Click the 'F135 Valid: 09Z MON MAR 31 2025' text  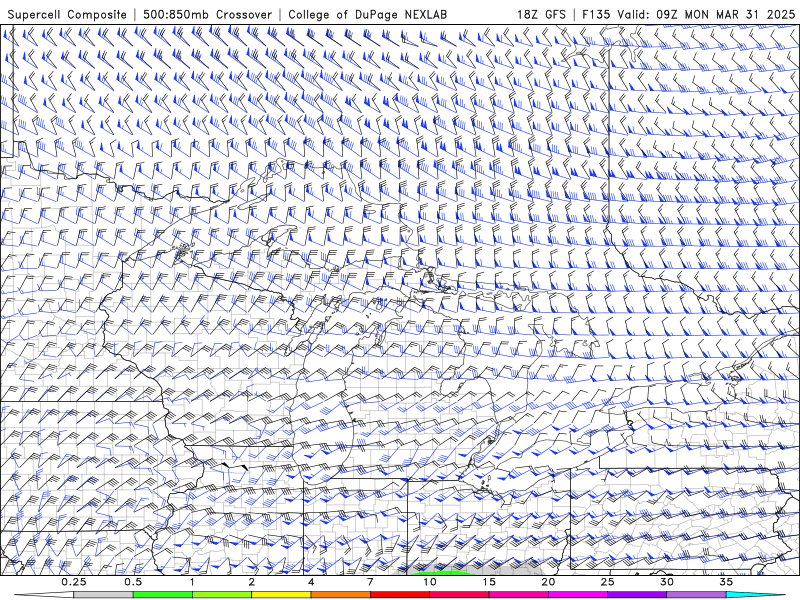click(x=688, y=15)
